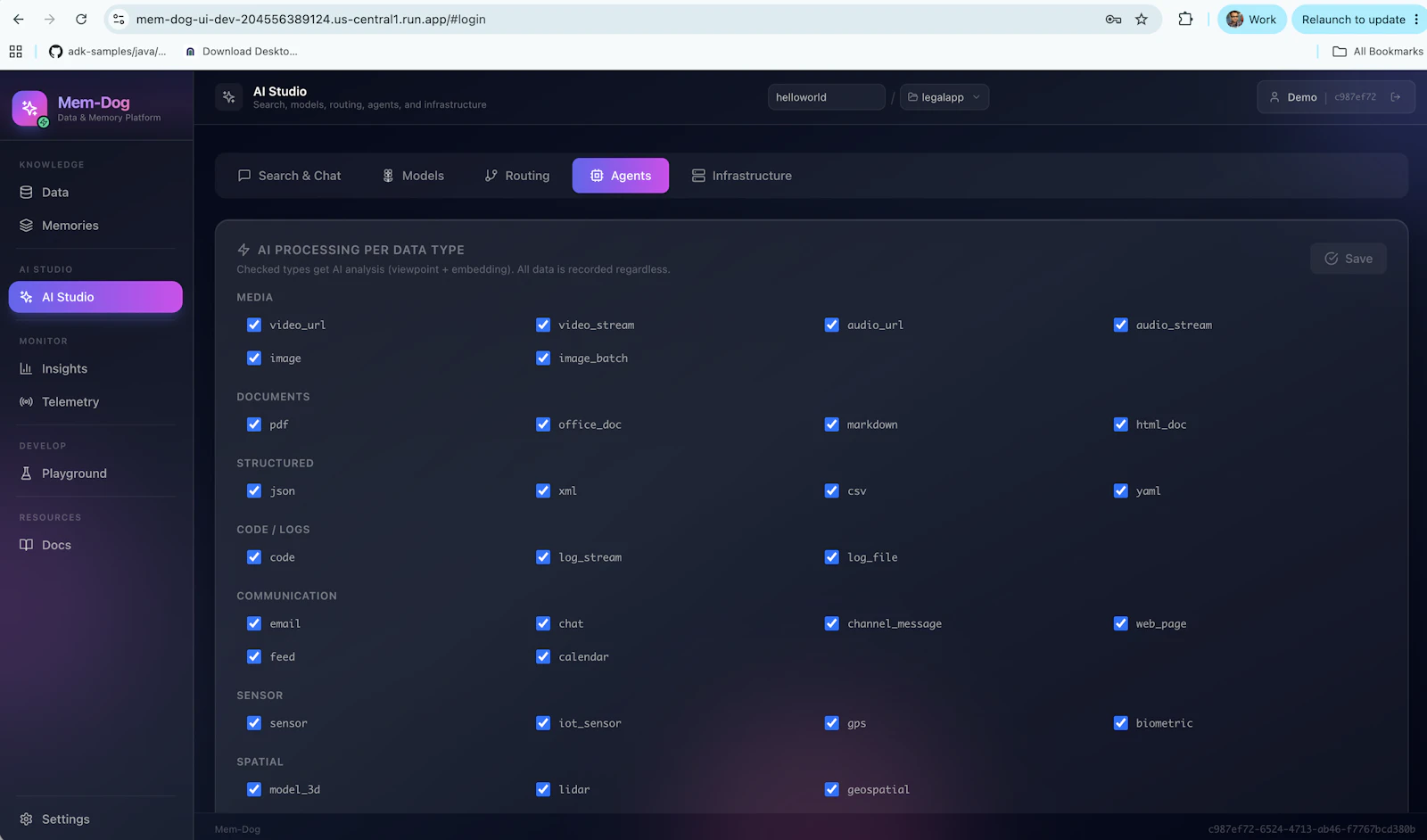Click the password key icon in address bar
Viewport: 1427px width, 840px height.
click(1113, 19)
